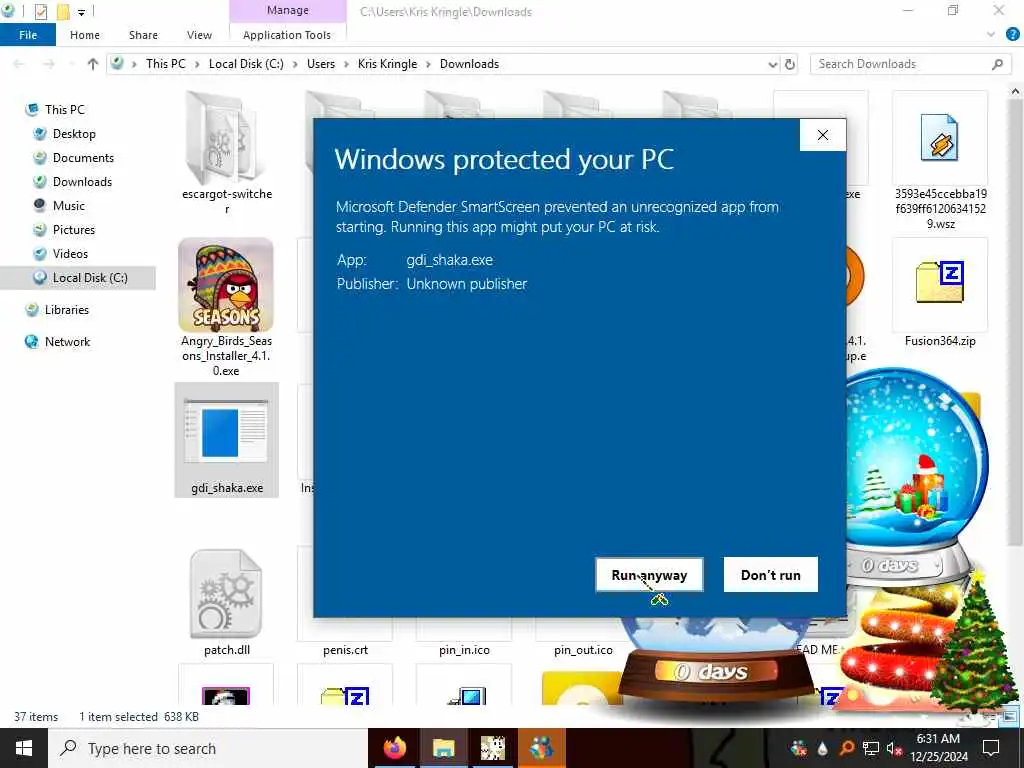Open the network status tray icon
The image size is (1024, 768).
(x=871, y=748)
